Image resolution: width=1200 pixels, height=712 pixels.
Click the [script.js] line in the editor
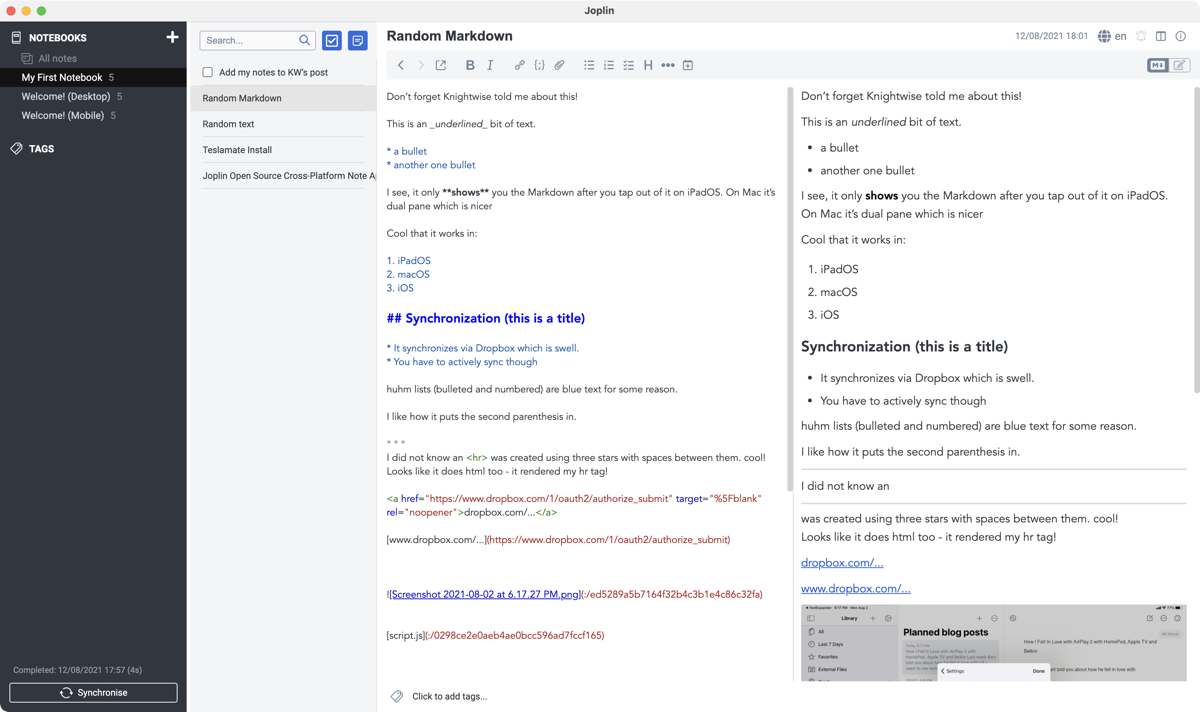click(495, 635)
